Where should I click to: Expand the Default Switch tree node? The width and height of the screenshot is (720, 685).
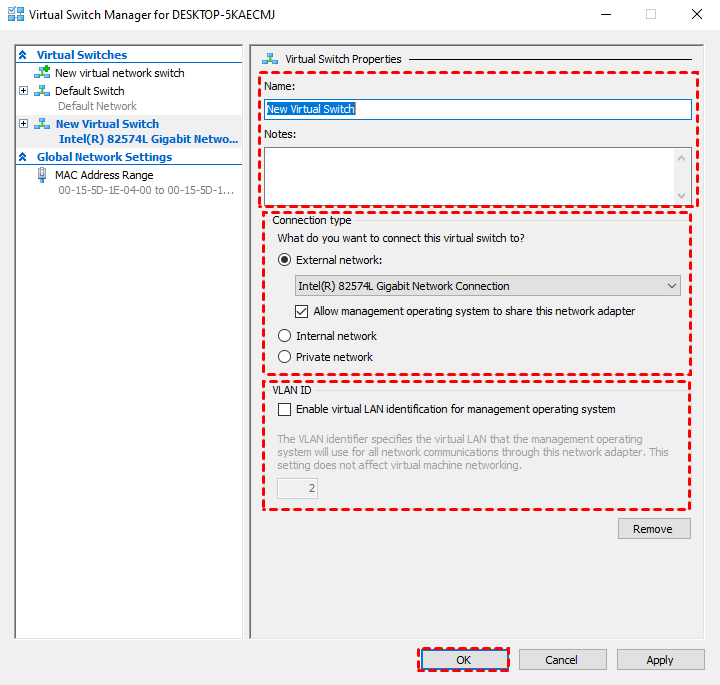(23, 90)
